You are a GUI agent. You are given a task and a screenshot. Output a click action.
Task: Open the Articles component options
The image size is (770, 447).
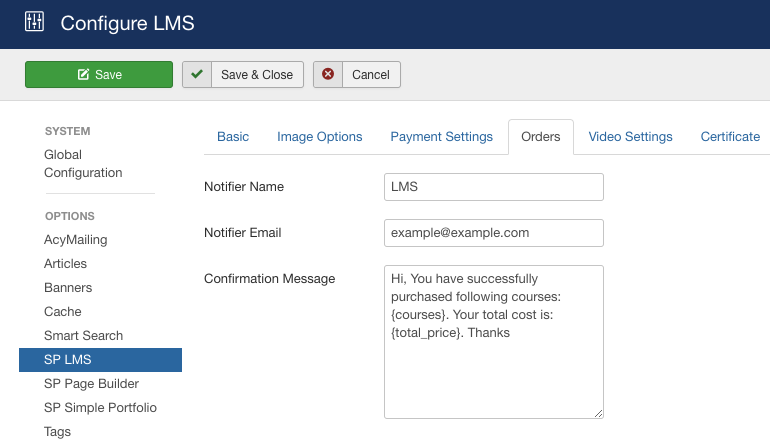pos(65,264)
